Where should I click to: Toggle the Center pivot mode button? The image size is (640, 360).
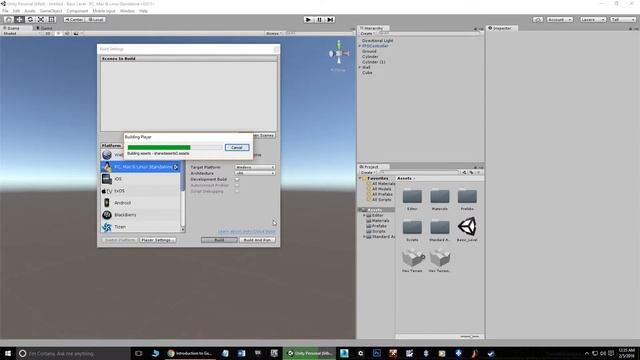pos(74,20)
